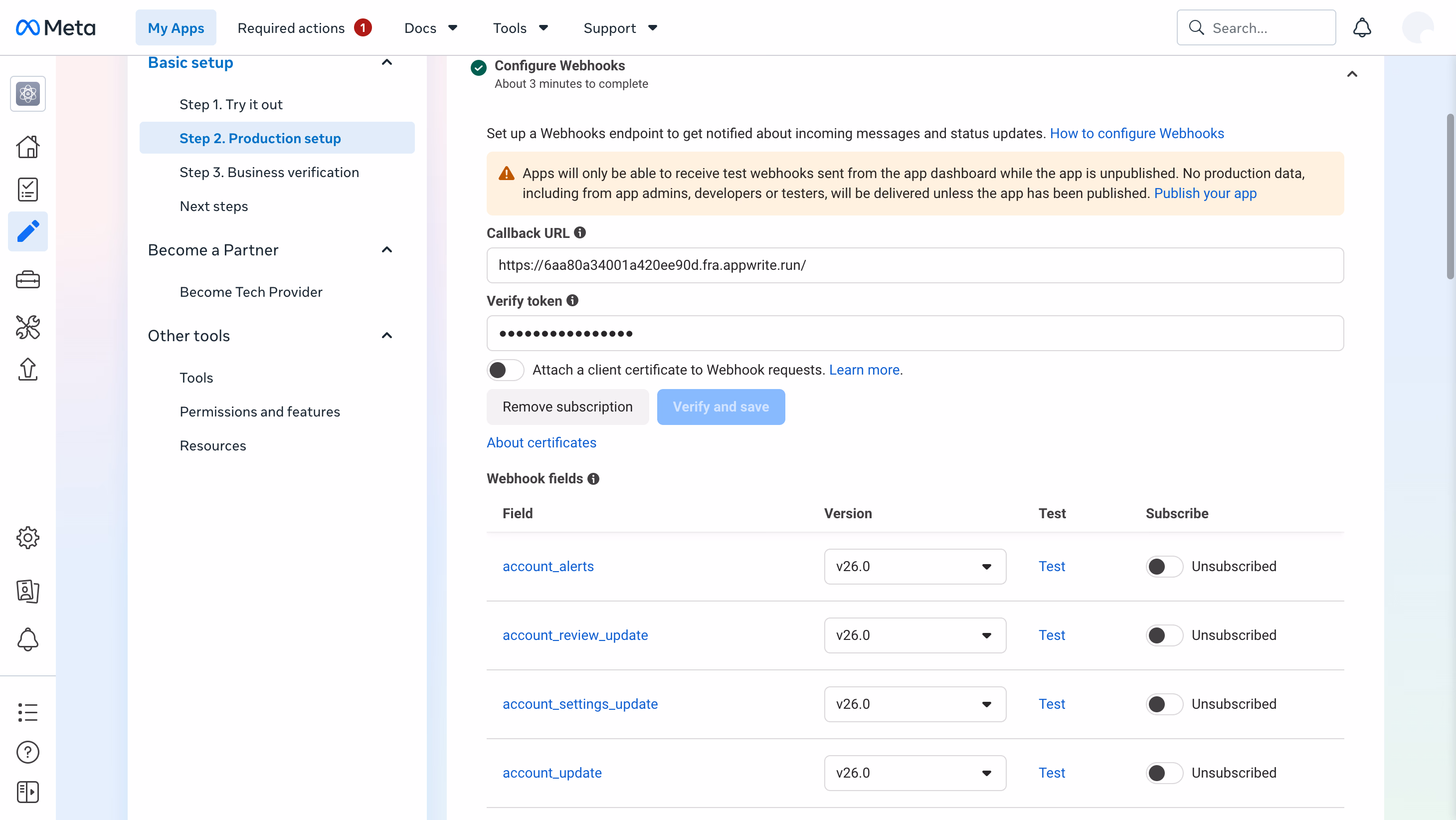Image resolution: width=1456 pixels, height=820 pixels.
Task: Click the Required actions red badge
Action: [363, 28]
